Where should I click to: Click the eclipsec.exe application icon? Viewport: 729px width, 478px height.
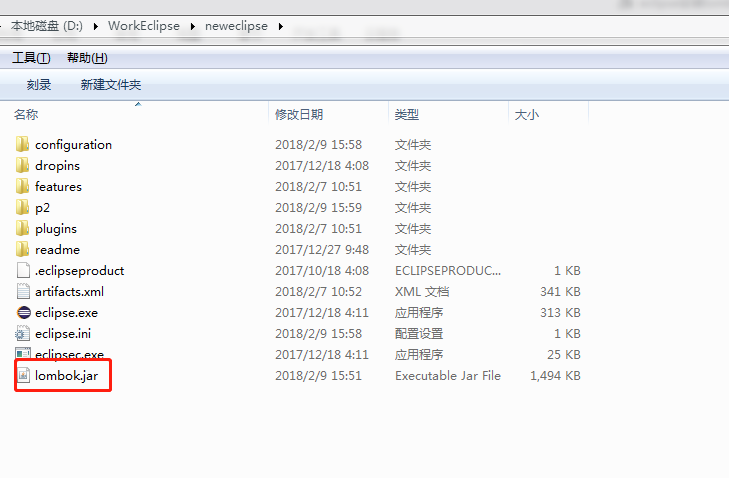23,354
